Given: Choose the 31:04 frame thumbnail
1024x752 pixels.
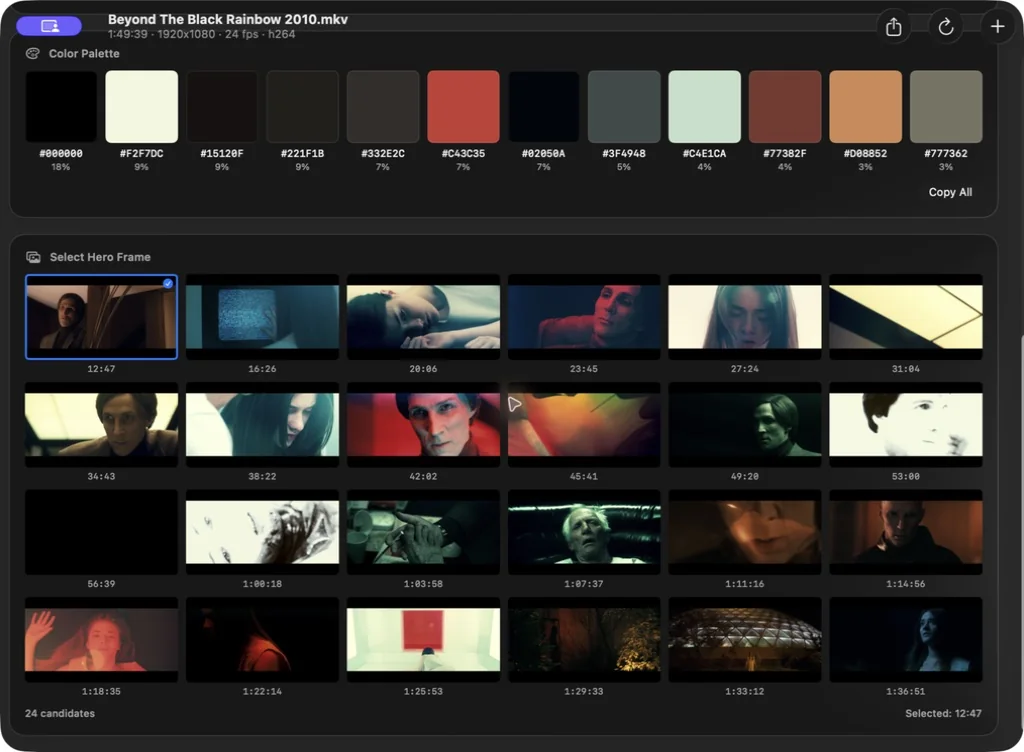Looking at the screenshot, I should pos(906,317).
